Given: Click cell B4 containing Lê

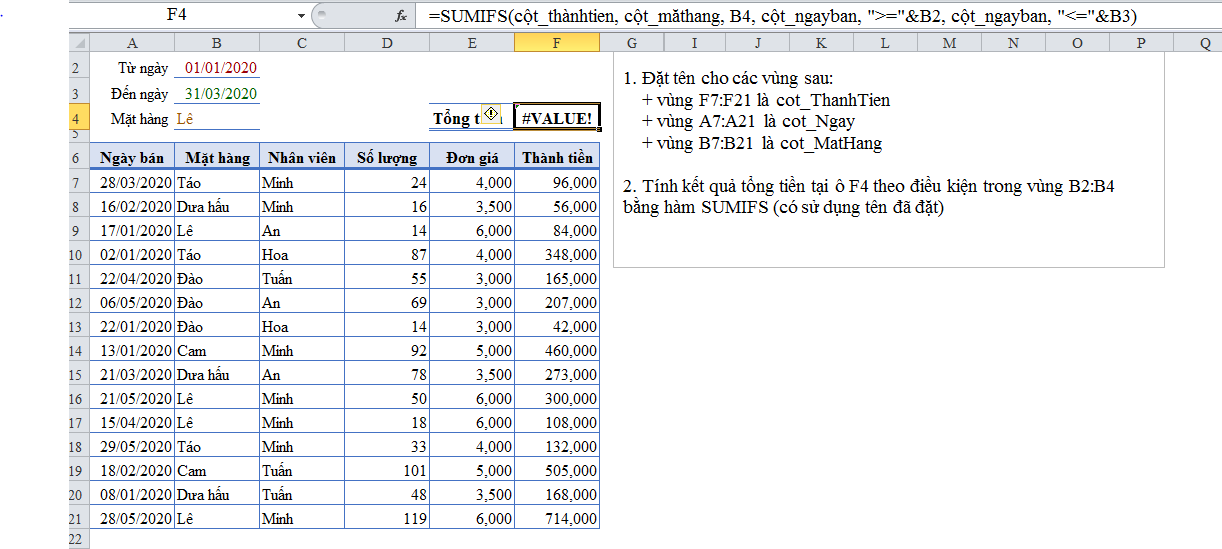Looking at the screenshot, I should [217, 118].
